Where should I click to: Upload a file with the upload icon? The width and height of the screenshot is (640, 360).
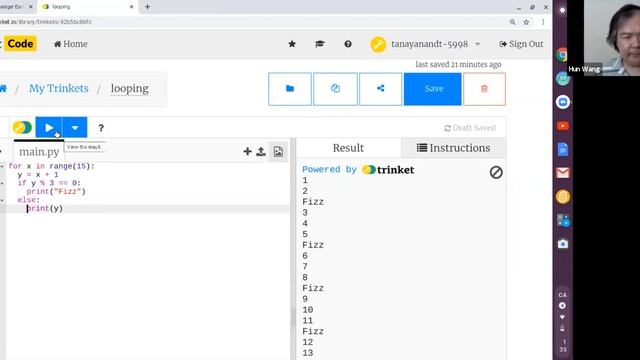click(261, 151)
